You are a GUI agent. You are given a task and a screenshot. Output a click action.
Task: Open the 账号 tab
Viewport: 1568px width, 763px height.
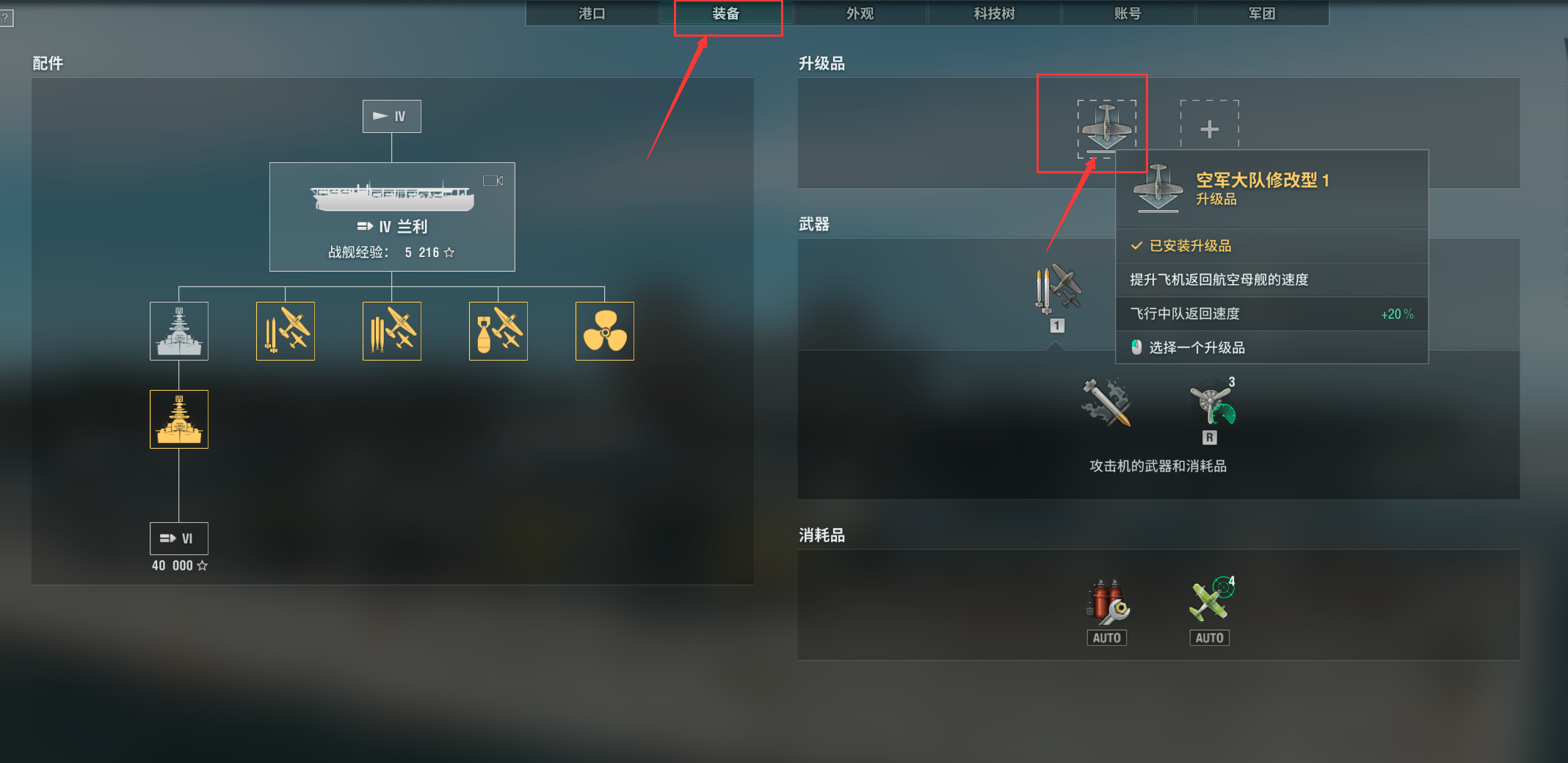1128,13
